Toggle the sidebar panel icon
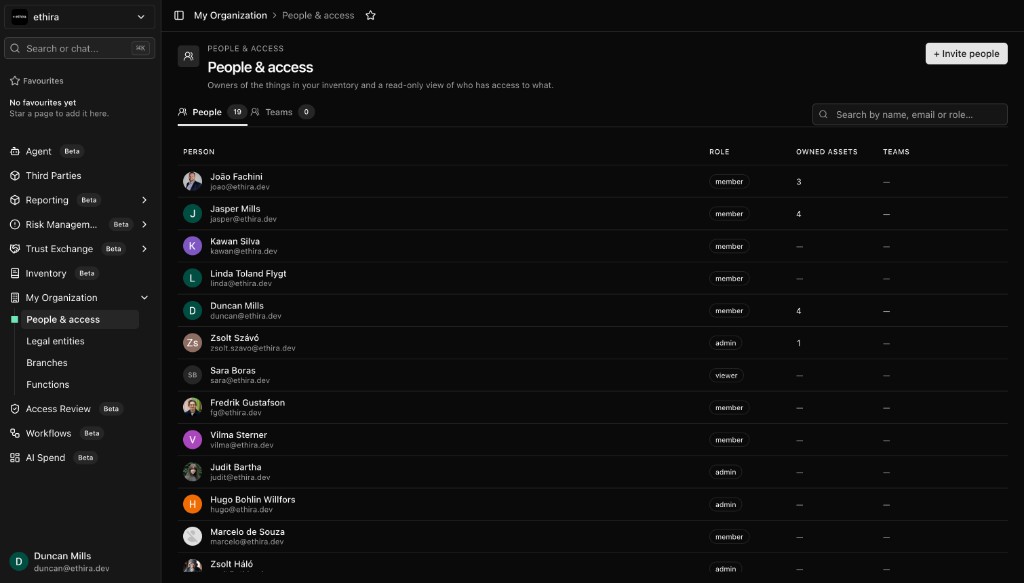The height and width of the screenshot is (583, 1024). point(179,15)
